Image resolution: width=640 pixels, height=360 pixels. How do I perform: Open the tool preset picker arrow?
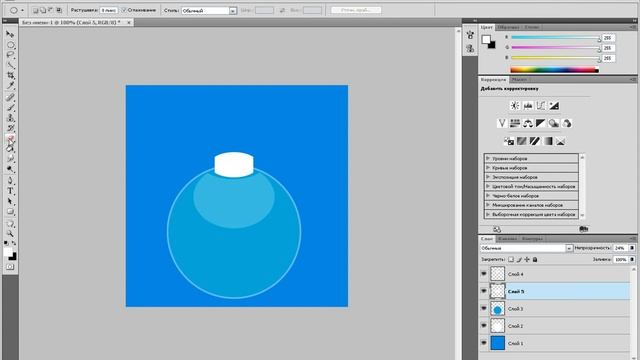[x=22, y=10]
